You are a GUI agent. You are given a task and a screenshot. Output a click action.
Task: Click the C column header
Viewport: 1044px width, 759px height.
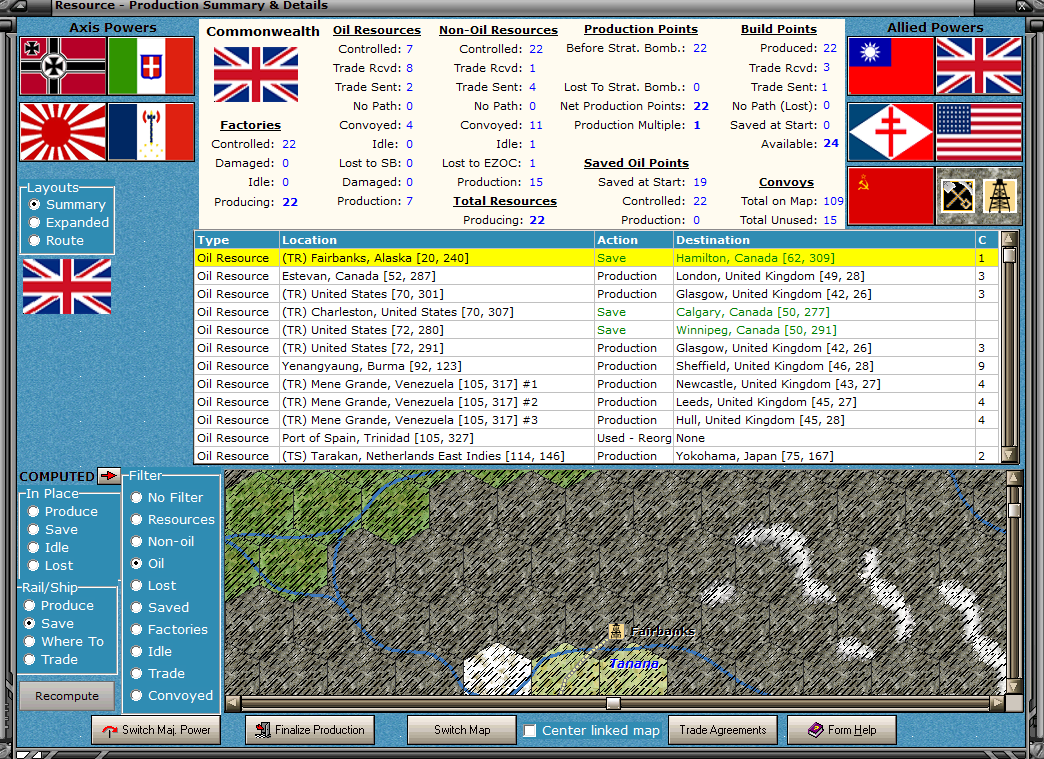coord(987,240)
